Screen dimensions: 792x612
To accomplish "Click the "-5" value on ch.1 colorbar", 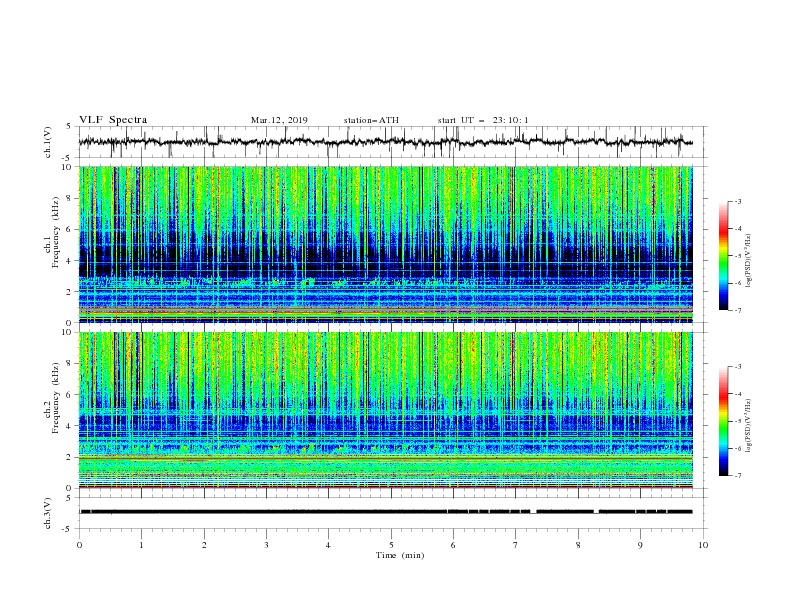I will click(x=738, y=256).
